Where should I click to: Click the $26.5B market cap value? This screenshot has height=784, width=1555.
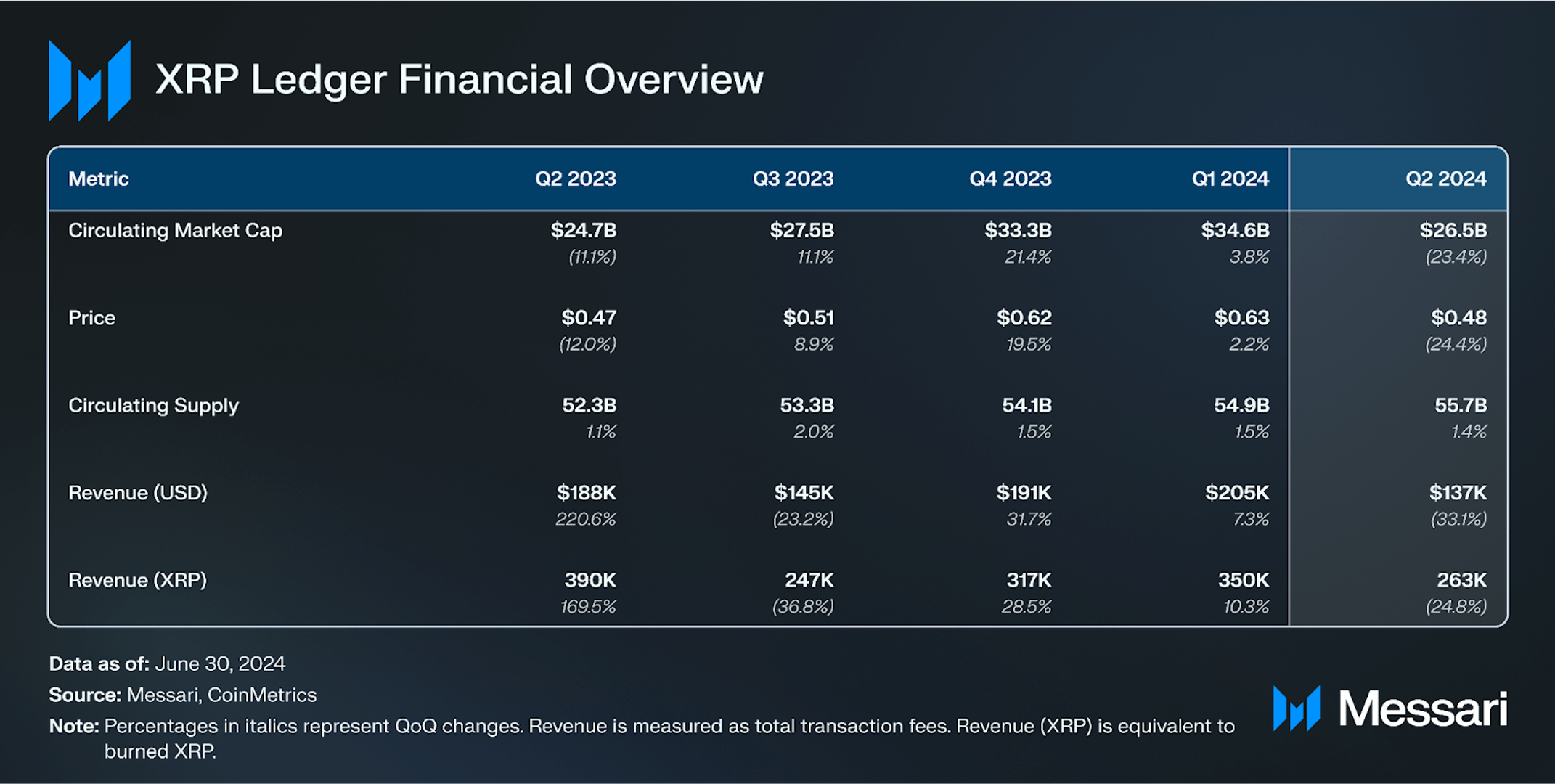click(1453, 231)
